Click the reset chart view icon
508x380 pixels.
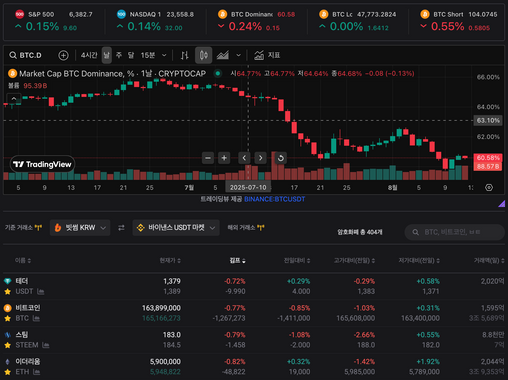[281, 158]
